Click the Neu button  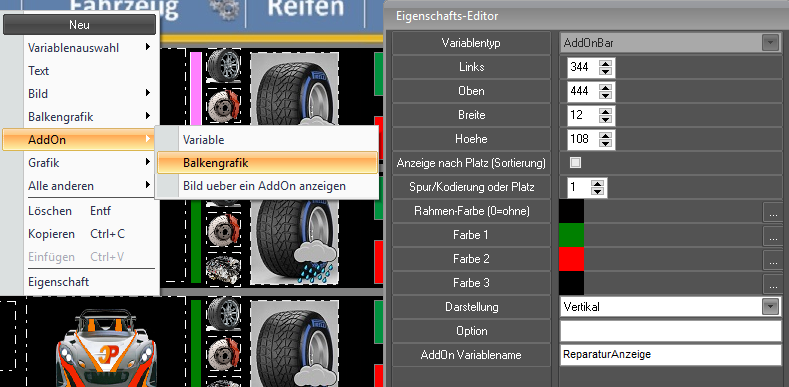[x=80, y=25]
